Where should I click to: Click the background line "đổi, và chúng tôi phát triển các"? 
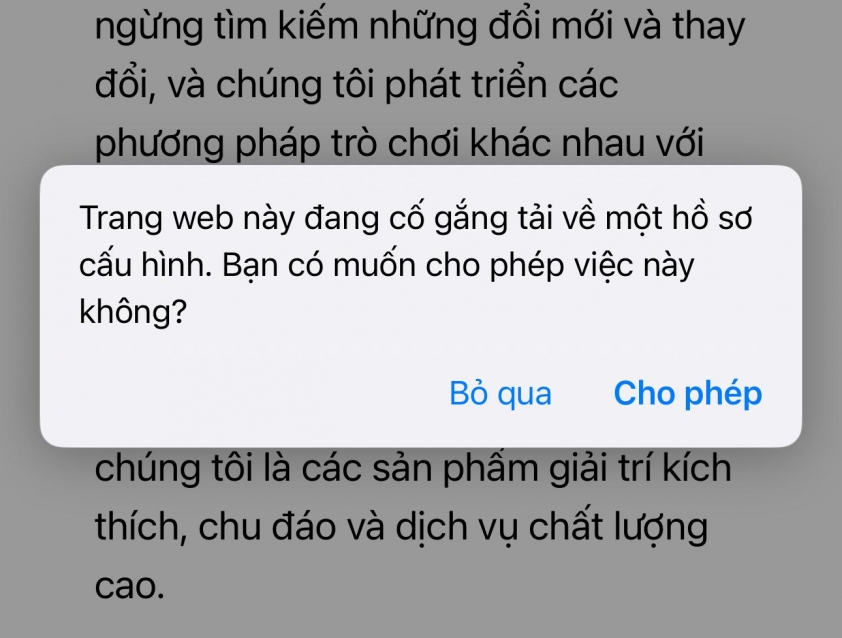357,85
